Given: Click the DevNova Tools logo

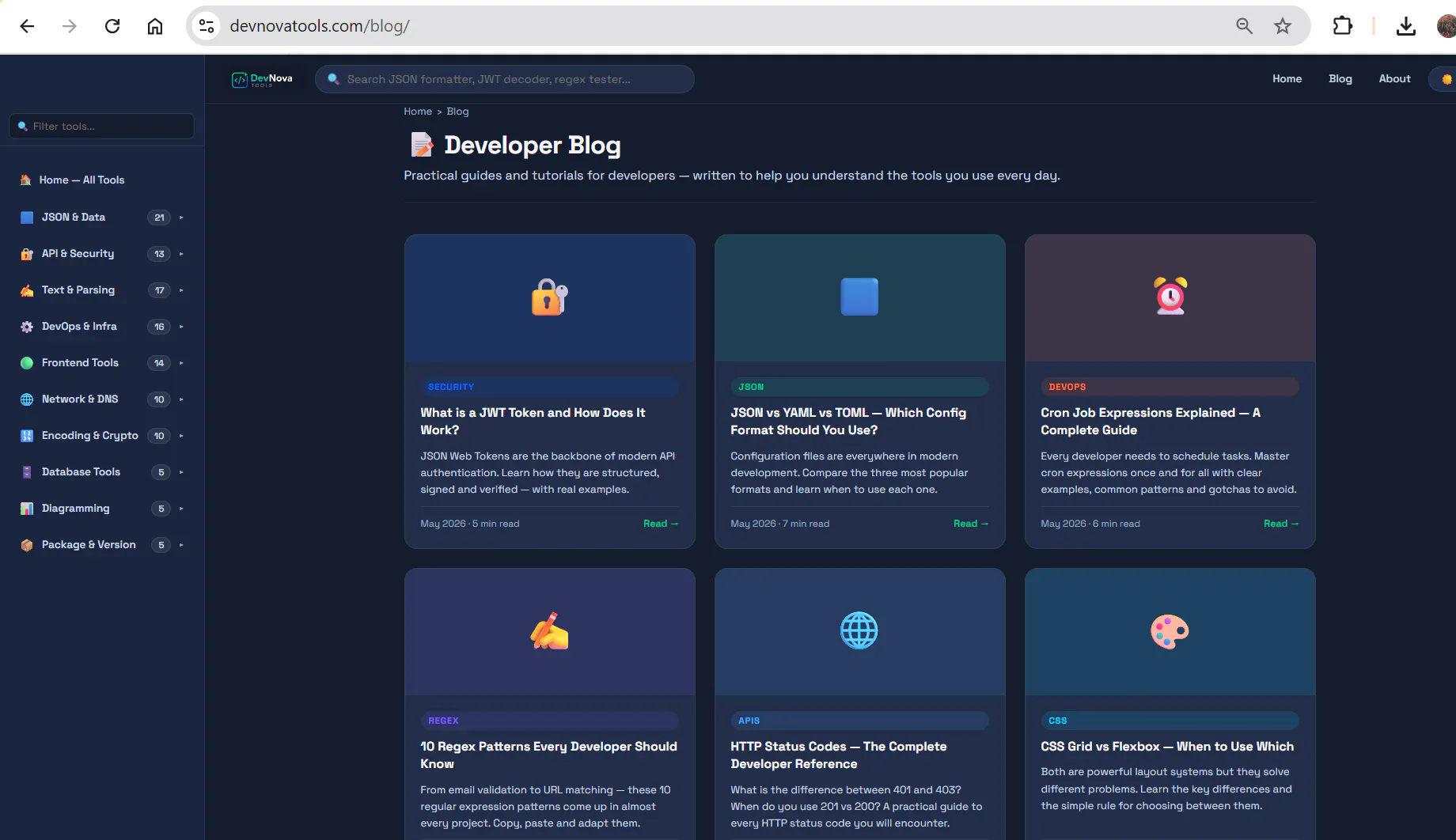Looking at the screenshot, I should (x=262, y=79).
